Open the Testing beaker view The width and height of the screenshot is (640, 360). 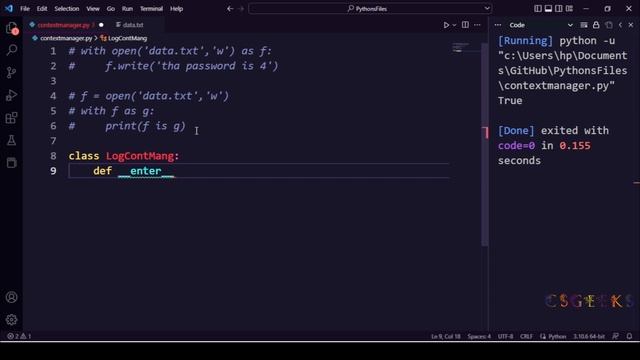pos(12,140)
